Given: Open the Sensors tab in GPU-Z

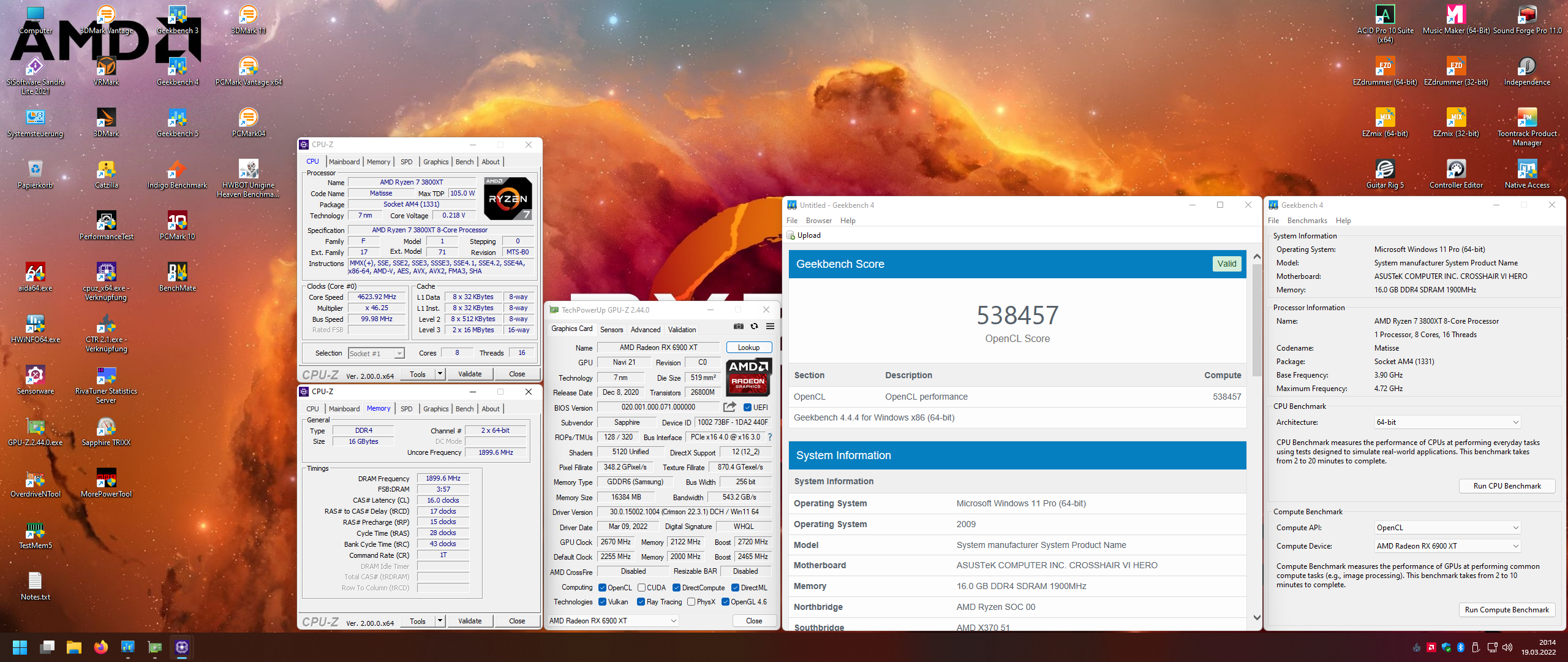Looking at the screenshot, I should (611, 330).
